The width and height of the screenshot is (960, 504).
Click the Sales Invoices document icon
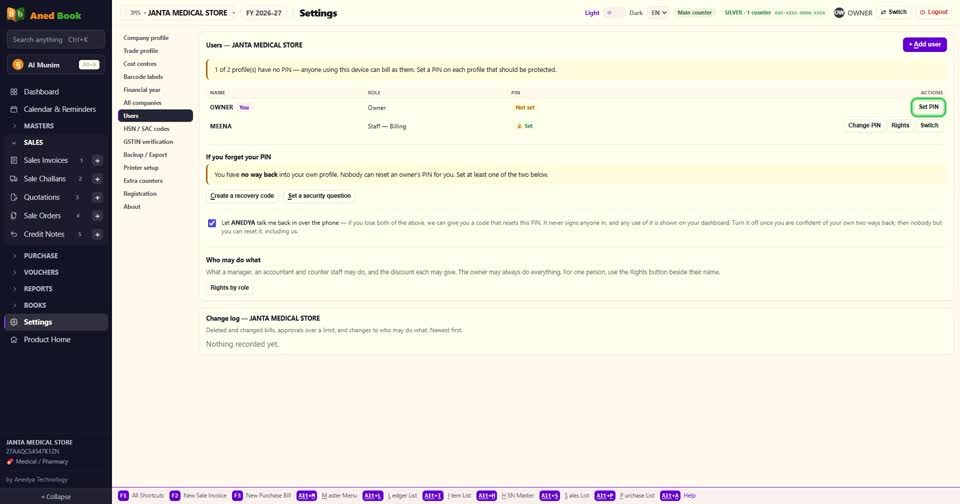tap(13, 160)
